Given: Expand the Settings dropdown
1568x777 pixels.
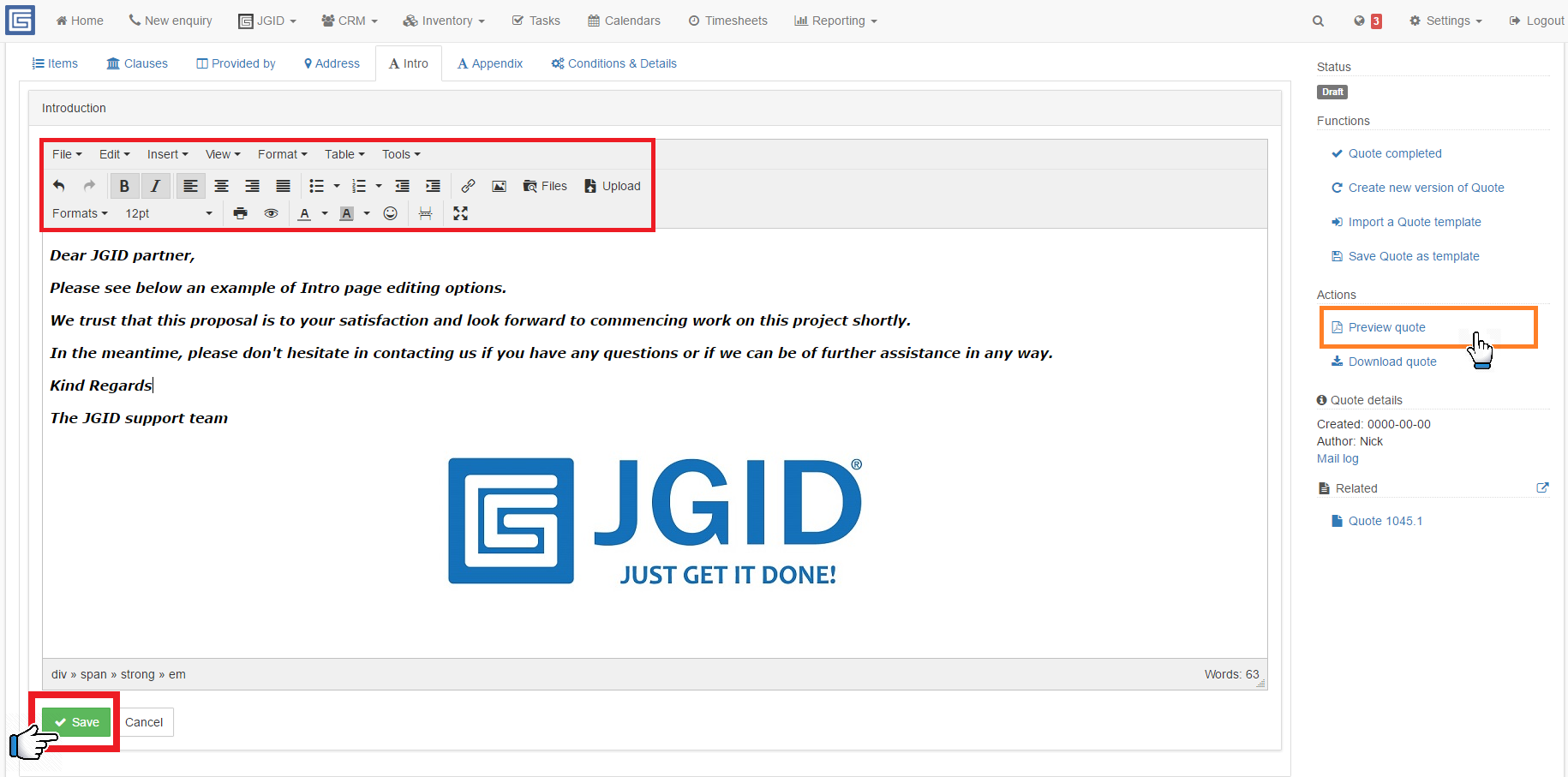Looking at the screenshot, I should pos(1445,21).
